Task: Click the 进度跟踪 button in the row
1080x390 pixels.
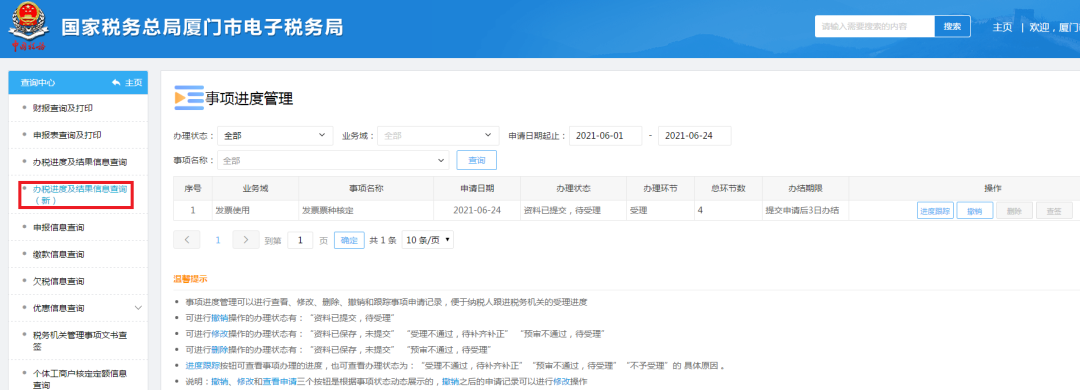Action: tap(935, 211)
